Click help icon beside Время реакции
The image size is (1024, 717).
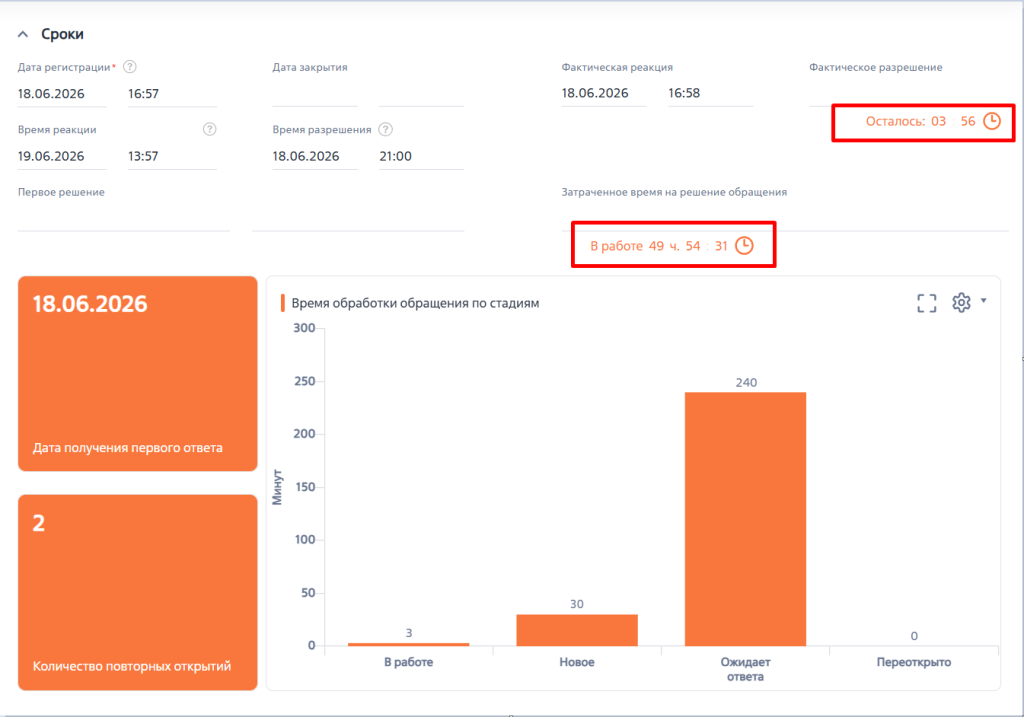(210, 129)
